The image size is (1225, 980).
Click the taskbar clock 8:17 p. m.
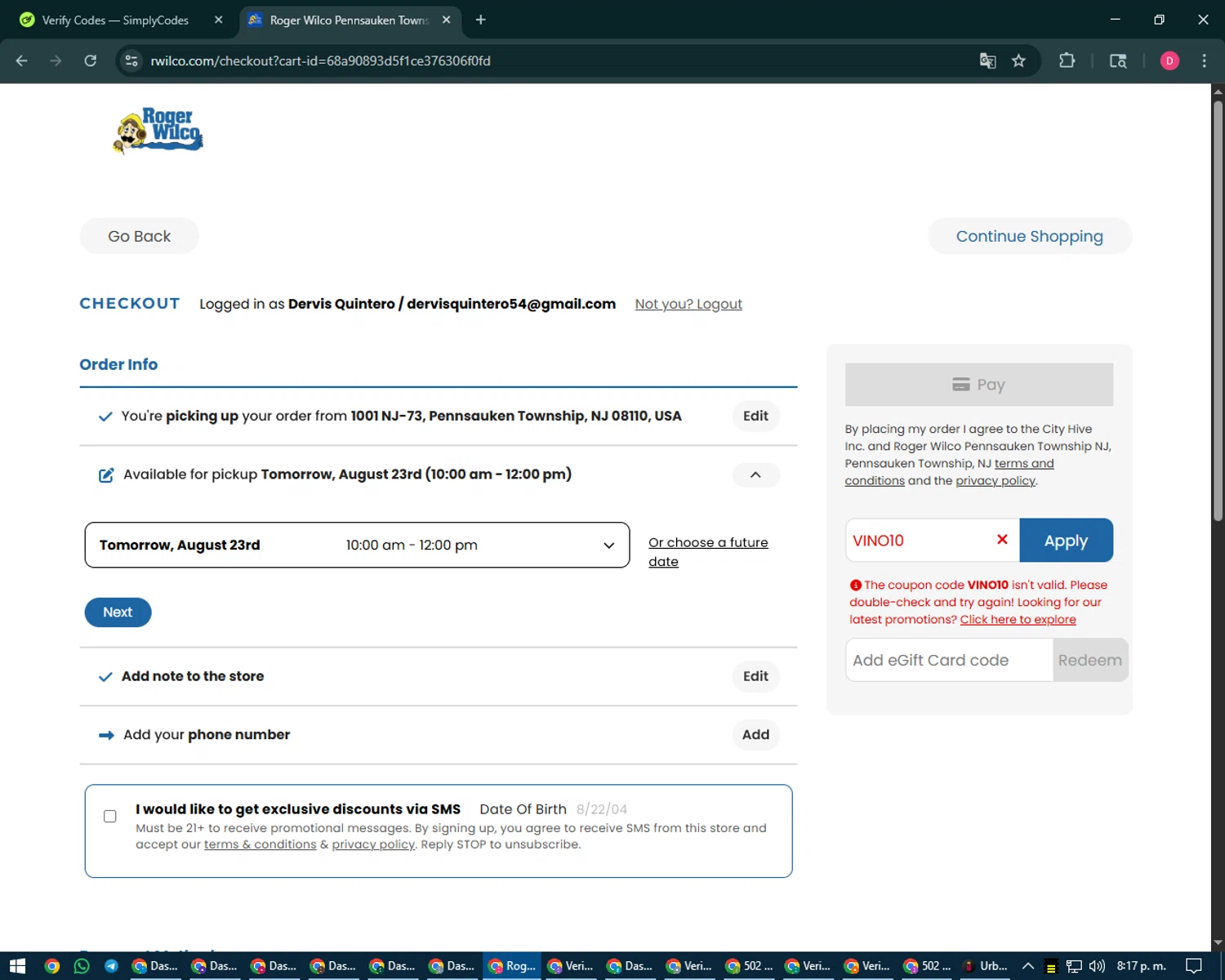point(1141,966)
